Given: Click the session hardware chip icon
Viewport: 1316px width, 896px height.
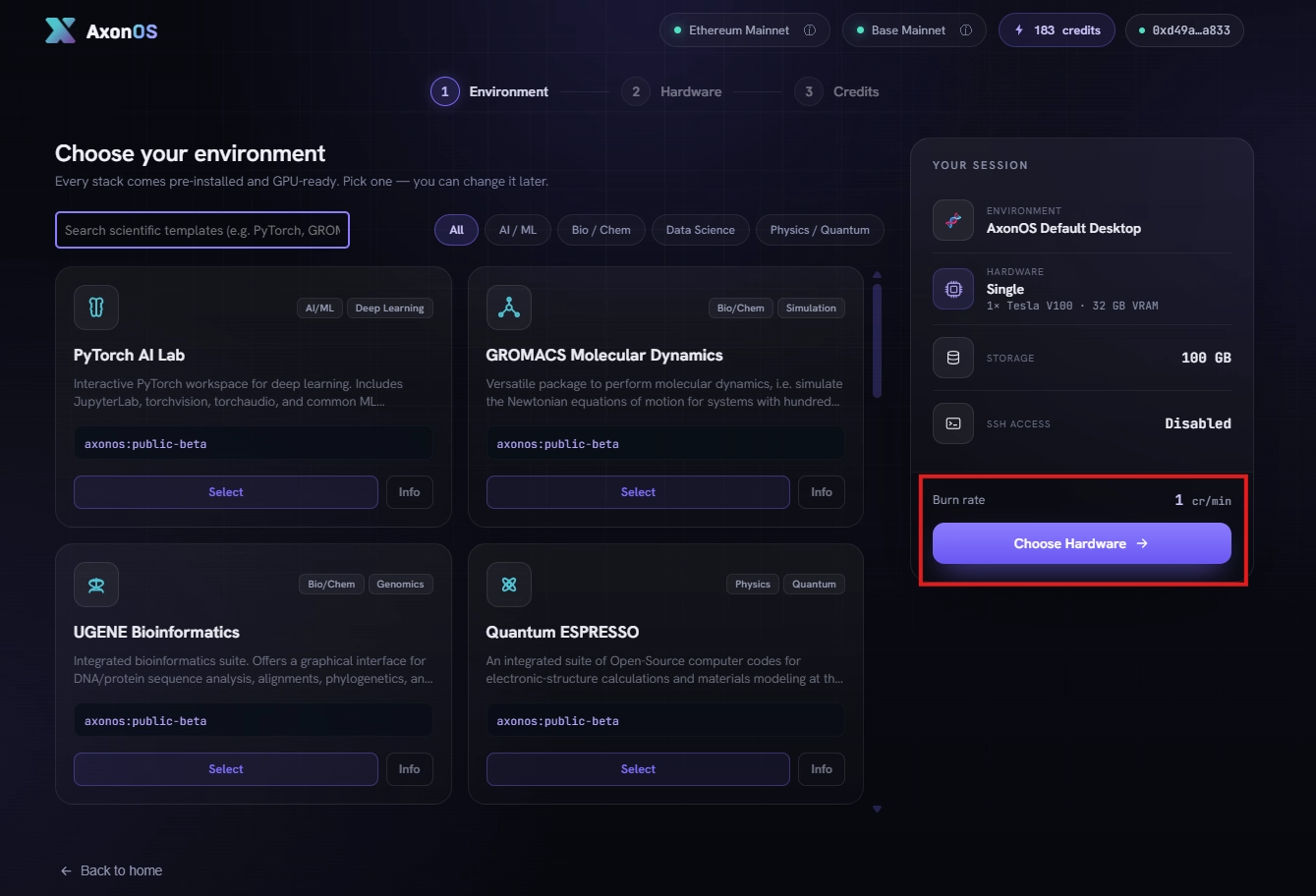Looking at the screenshot, I should point(953,289).
